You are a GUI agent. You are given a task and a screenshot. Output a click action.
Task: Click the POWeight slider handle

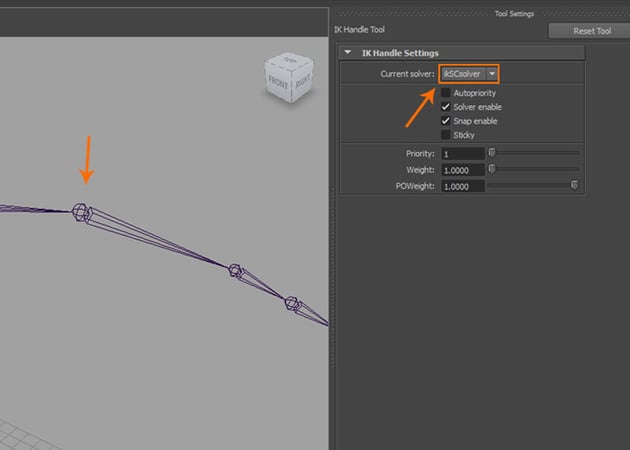[x=575, y=185]
